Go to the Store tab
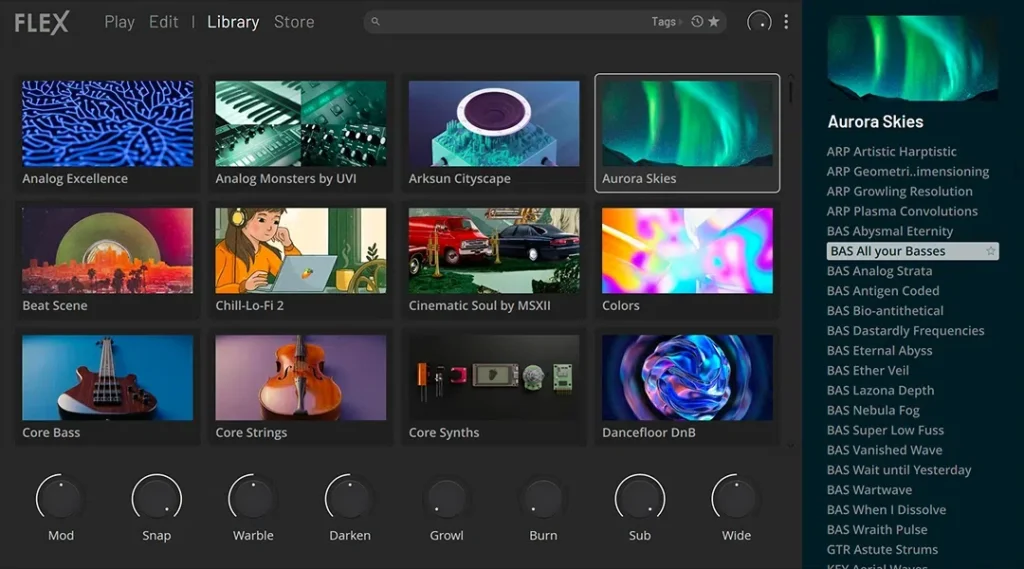Screen dimensions: 1024x569 pos(294,22)
